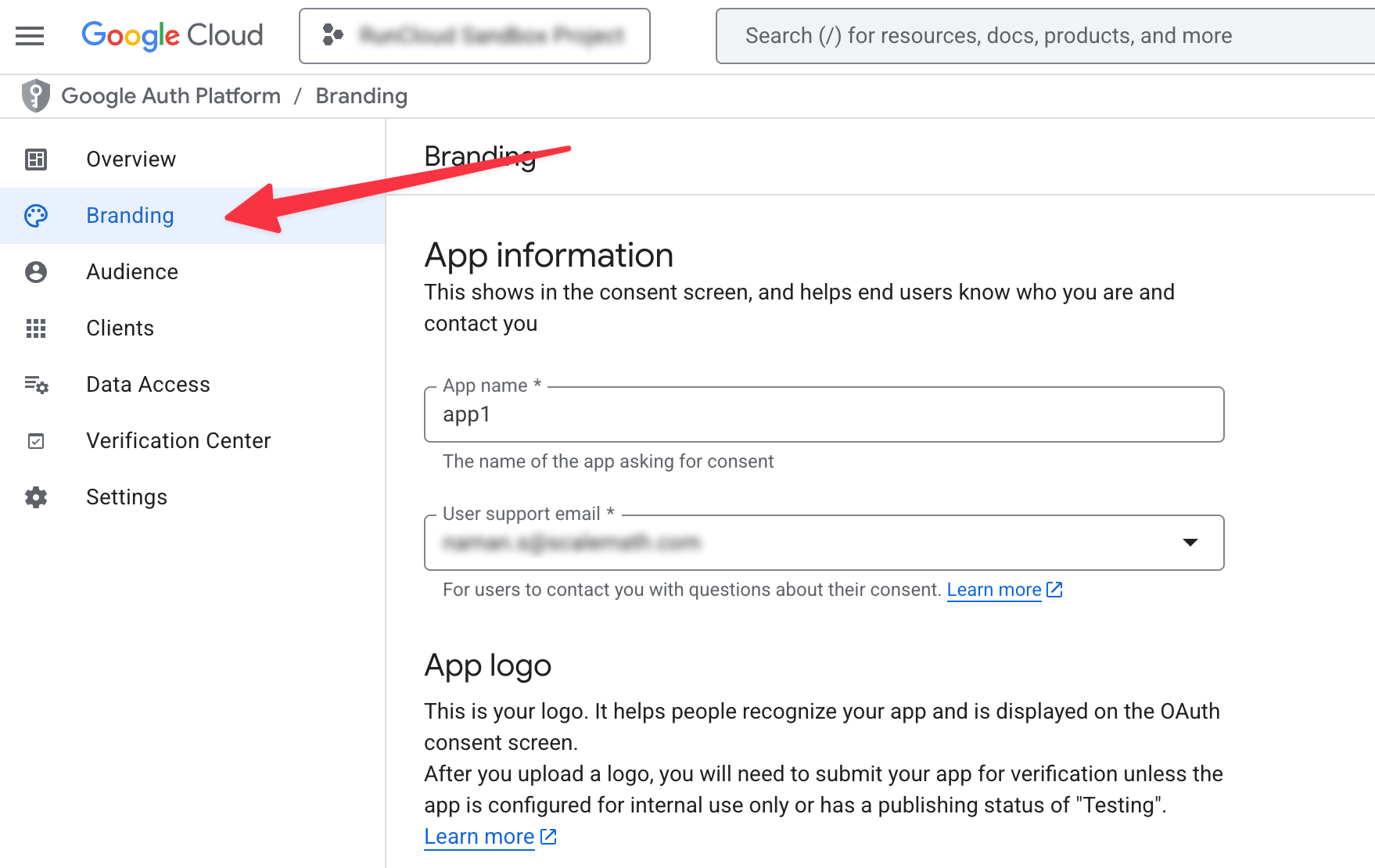Click the Google Auth Platform shield icon
The width and height of the screenshot is (1375, 868).
(x=35, y=96)
